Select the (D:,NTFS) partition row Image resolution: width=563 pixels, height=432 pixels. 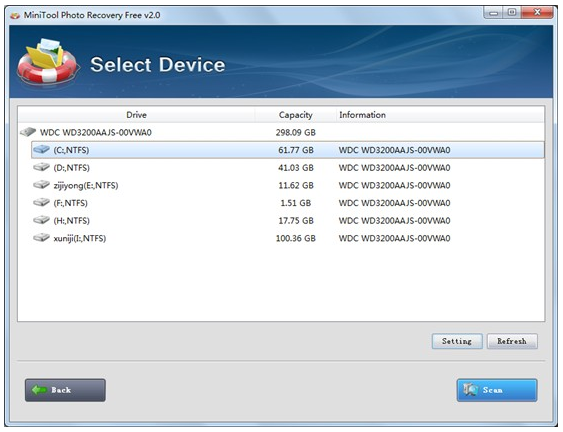click(288, 167)
